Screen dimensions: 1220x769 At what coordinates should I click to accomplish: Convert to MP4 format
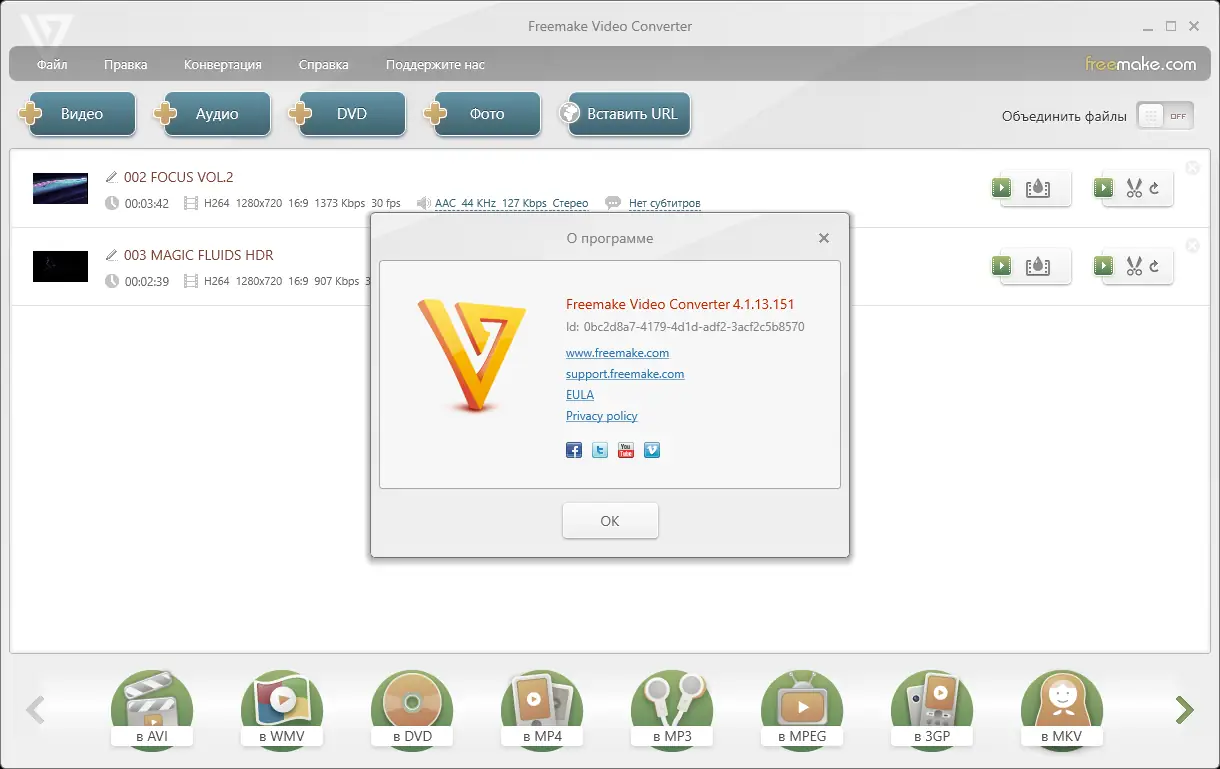542,711
